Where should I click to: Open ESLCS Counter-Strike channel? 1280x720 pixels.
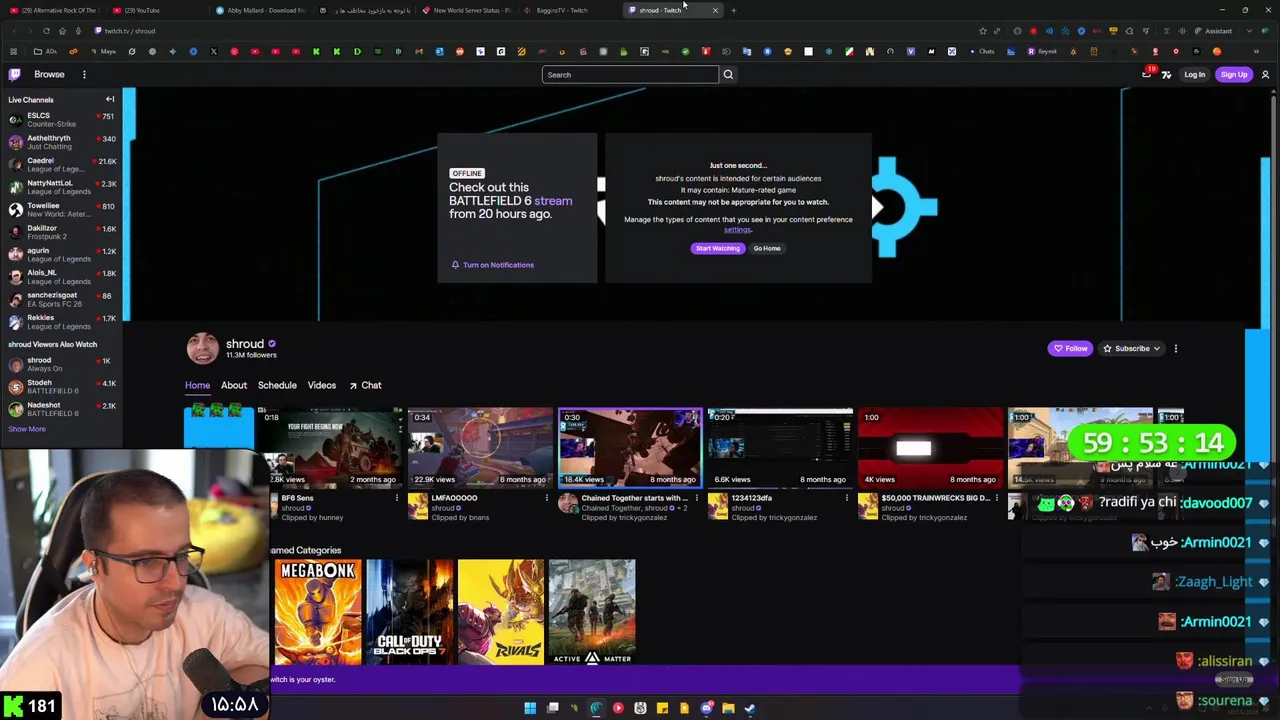61,119
